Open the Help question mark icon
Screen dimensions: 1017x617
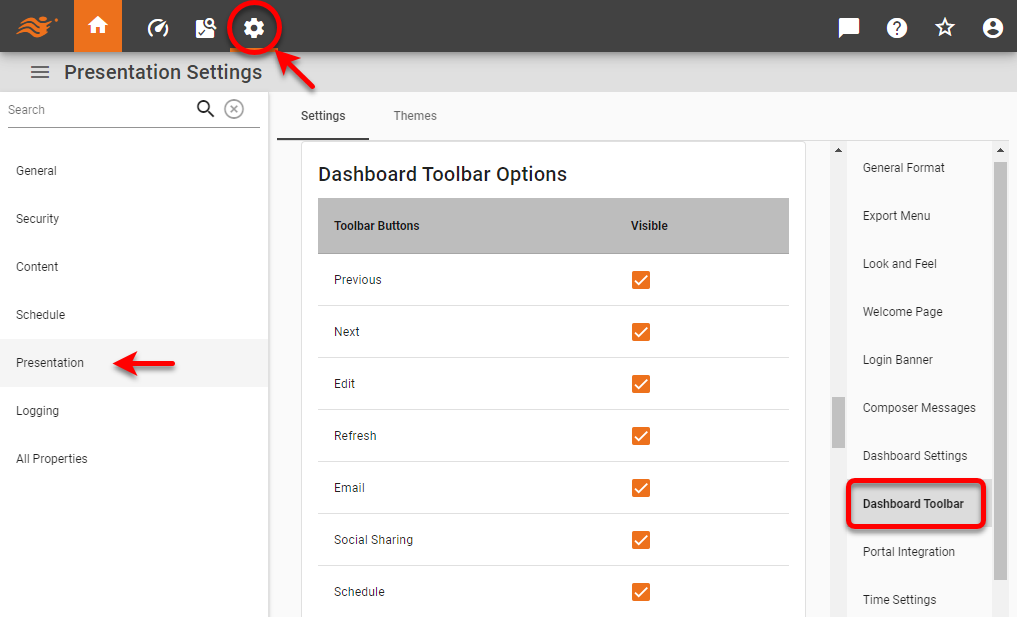click(896, 27)
